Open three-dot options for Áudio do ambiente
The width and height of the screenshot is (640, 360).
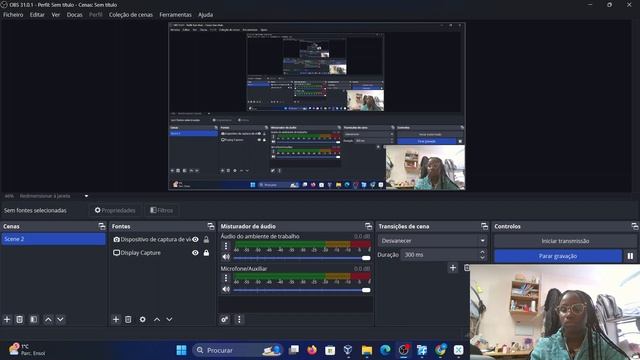click(226, 246)
